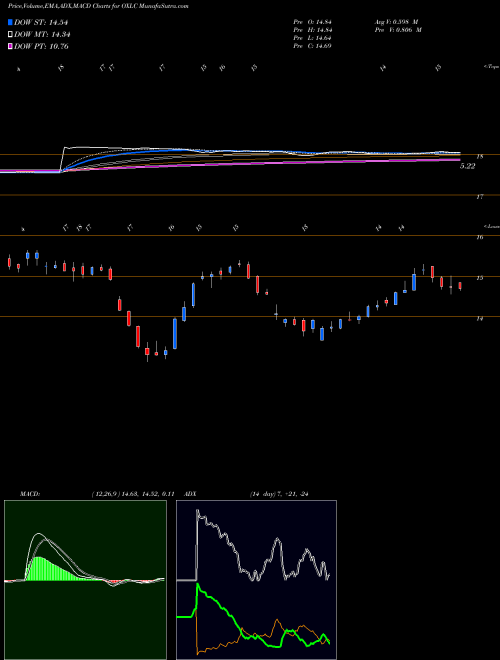500x660 pixels.
Task: Select the 'DOW ST: 14.54' legend text
Action: pyautogui.click(x=41, y=22)
